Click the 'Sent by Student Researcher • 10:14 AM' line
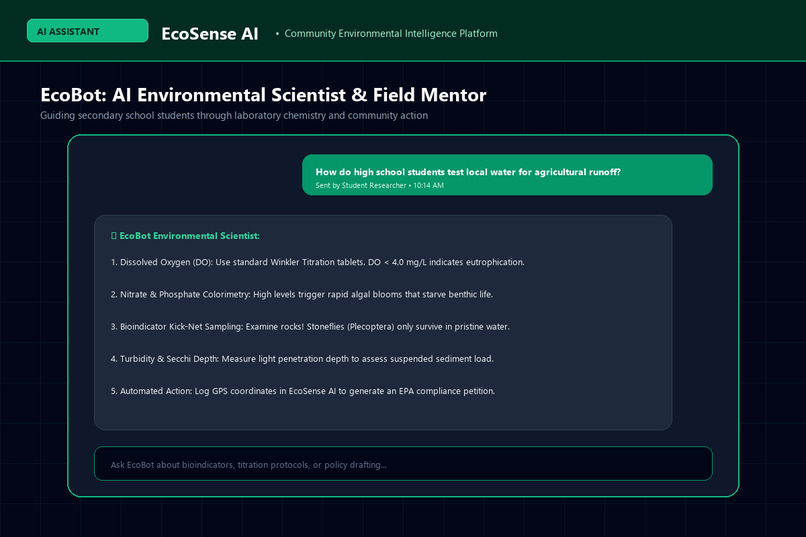The width and height of the screenshot is (806, 537). 379,186
